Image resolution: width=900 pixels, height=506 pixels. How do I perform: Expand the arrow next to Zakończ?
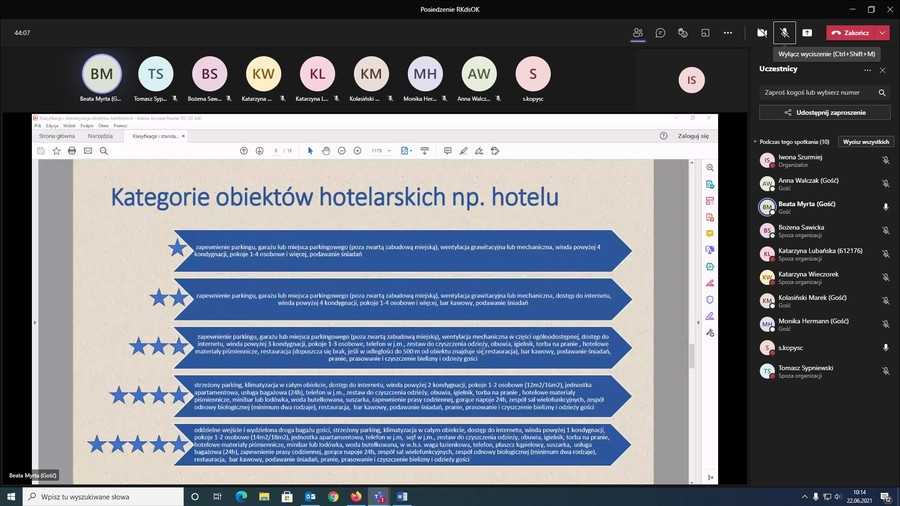coord(883,32)
